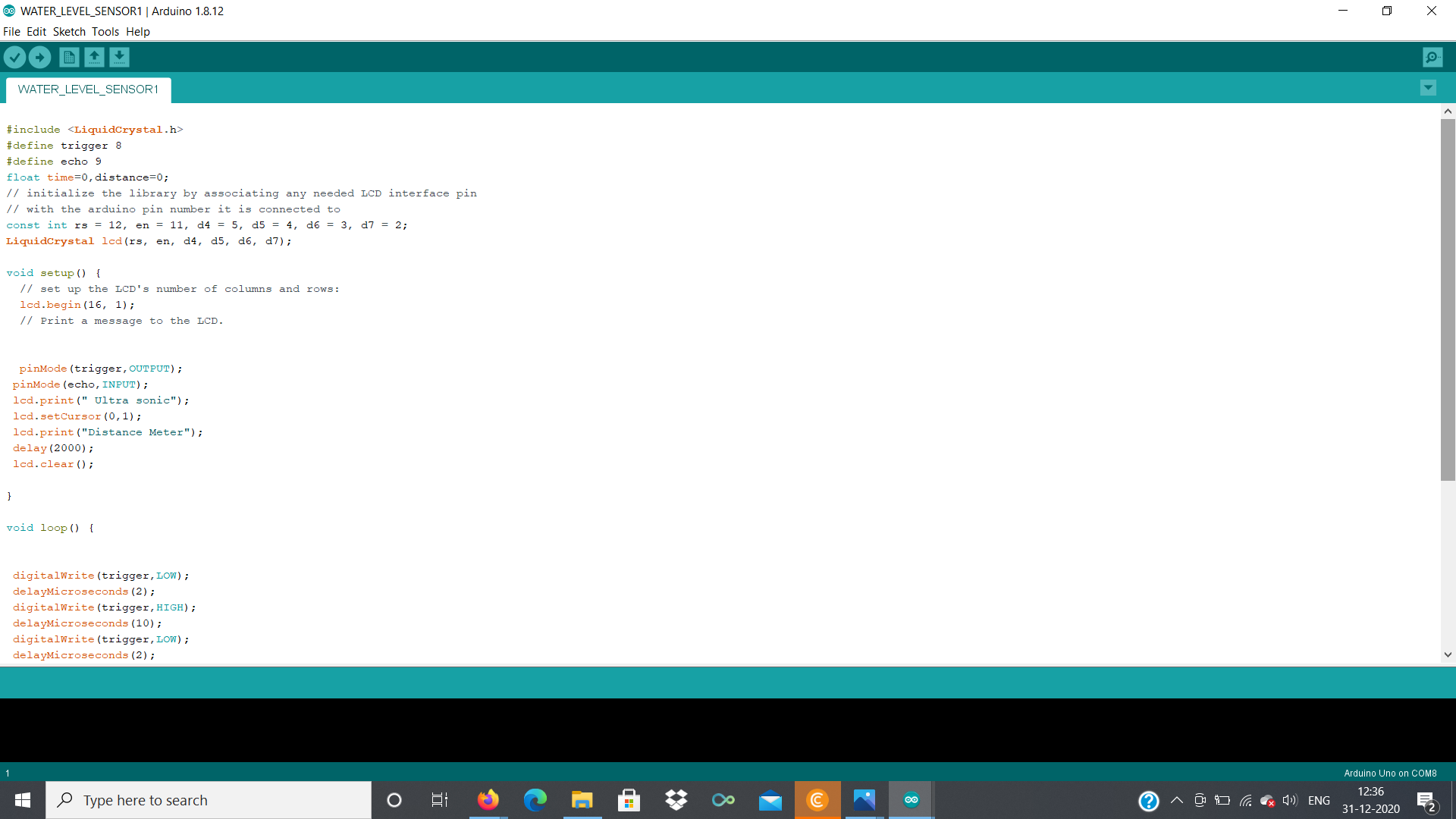Open the Serial Monitor magnifier icon
Image resolution: width=1456 pixels, height=819 pixels.
[x=1432, y=57]
